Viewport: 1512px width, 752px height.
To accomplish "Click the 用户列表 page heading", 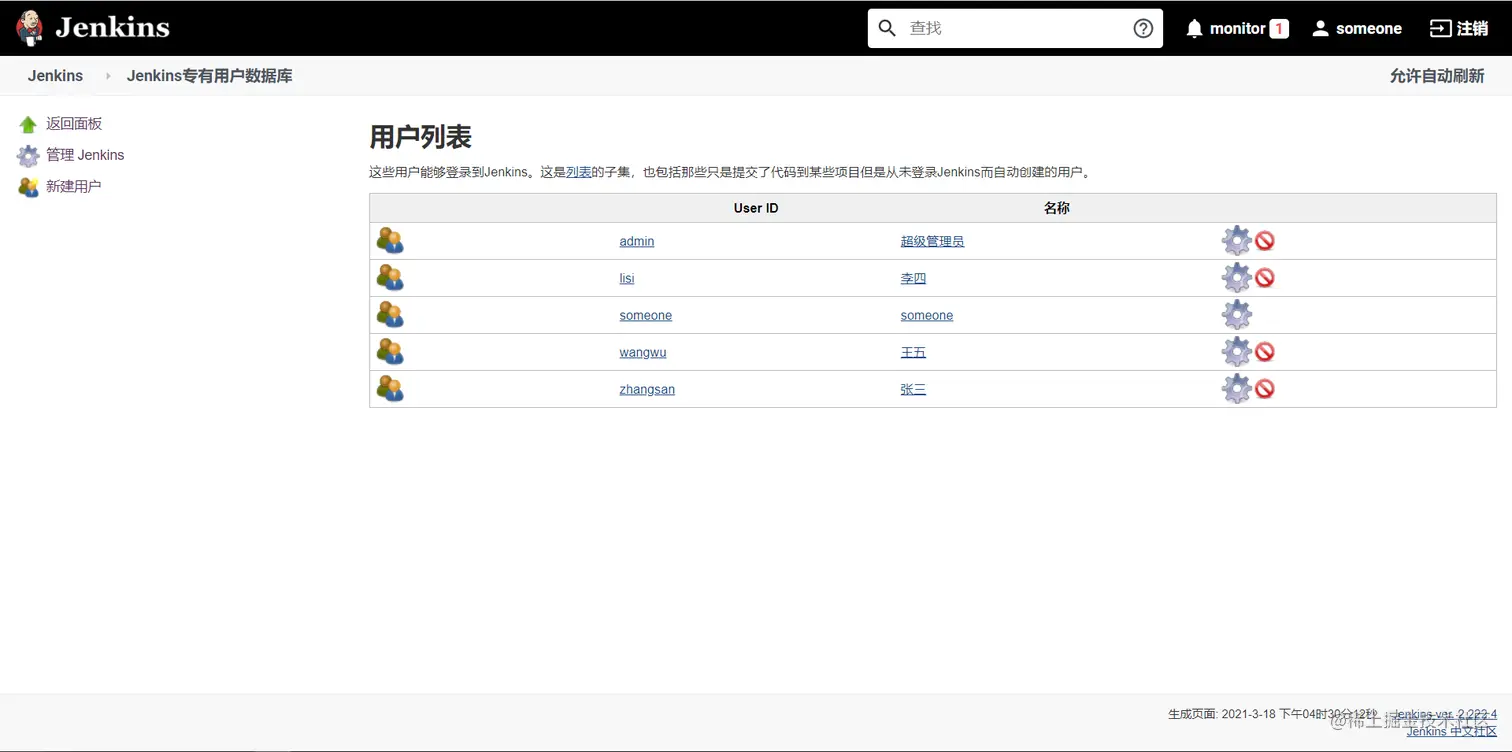I will pyautogui.click(x=420, y=137).
